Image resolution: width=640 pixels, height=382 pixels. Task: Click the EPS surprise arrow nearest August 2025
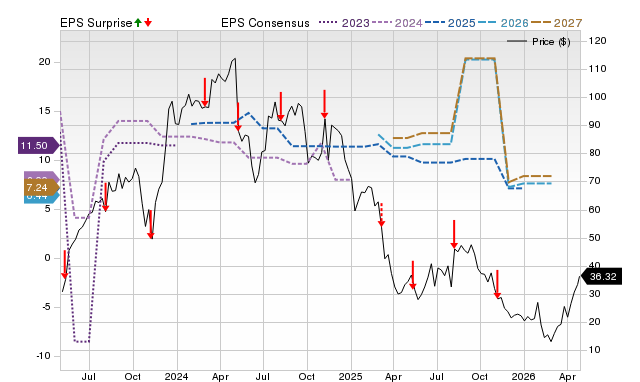click(454, 234)
